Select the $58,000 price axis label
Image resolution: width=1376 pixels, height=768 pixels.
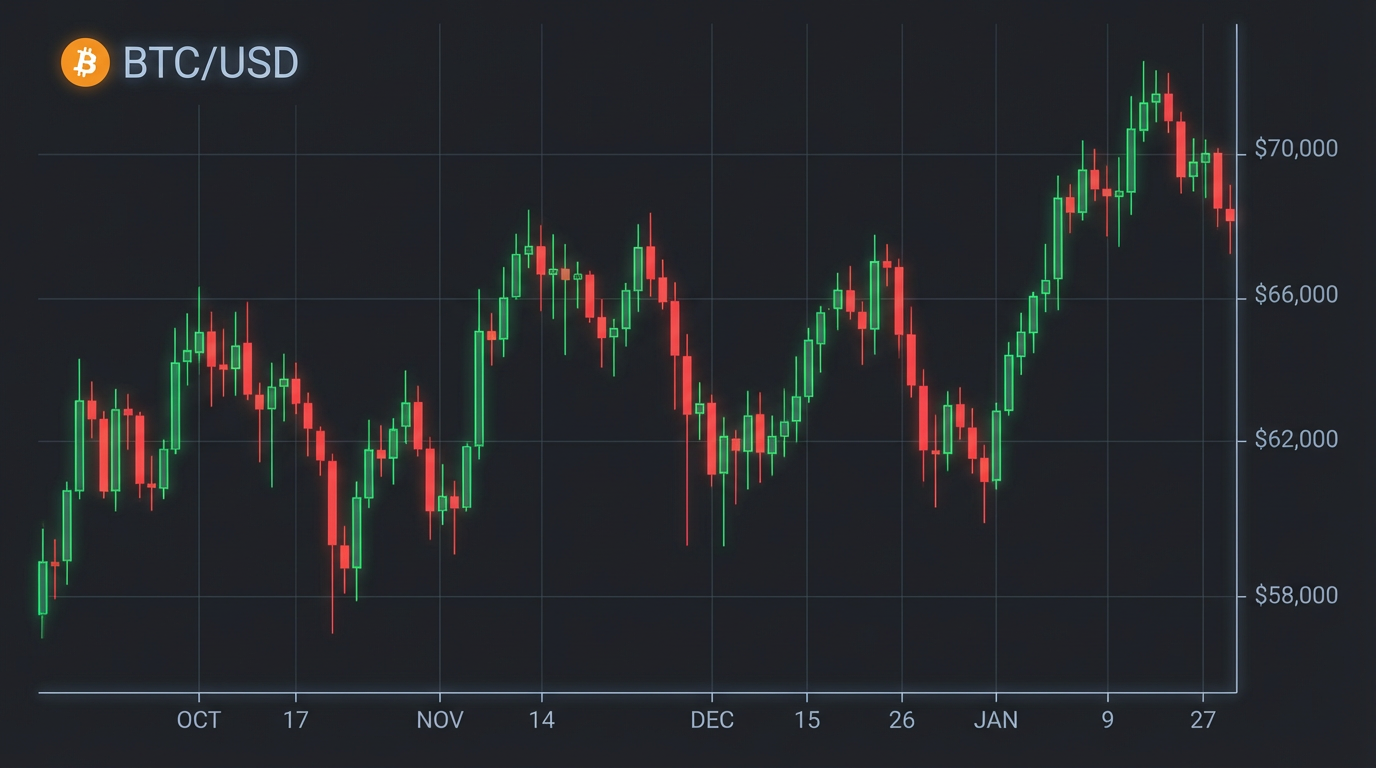pyautogui.click(x=1296, y=596)
